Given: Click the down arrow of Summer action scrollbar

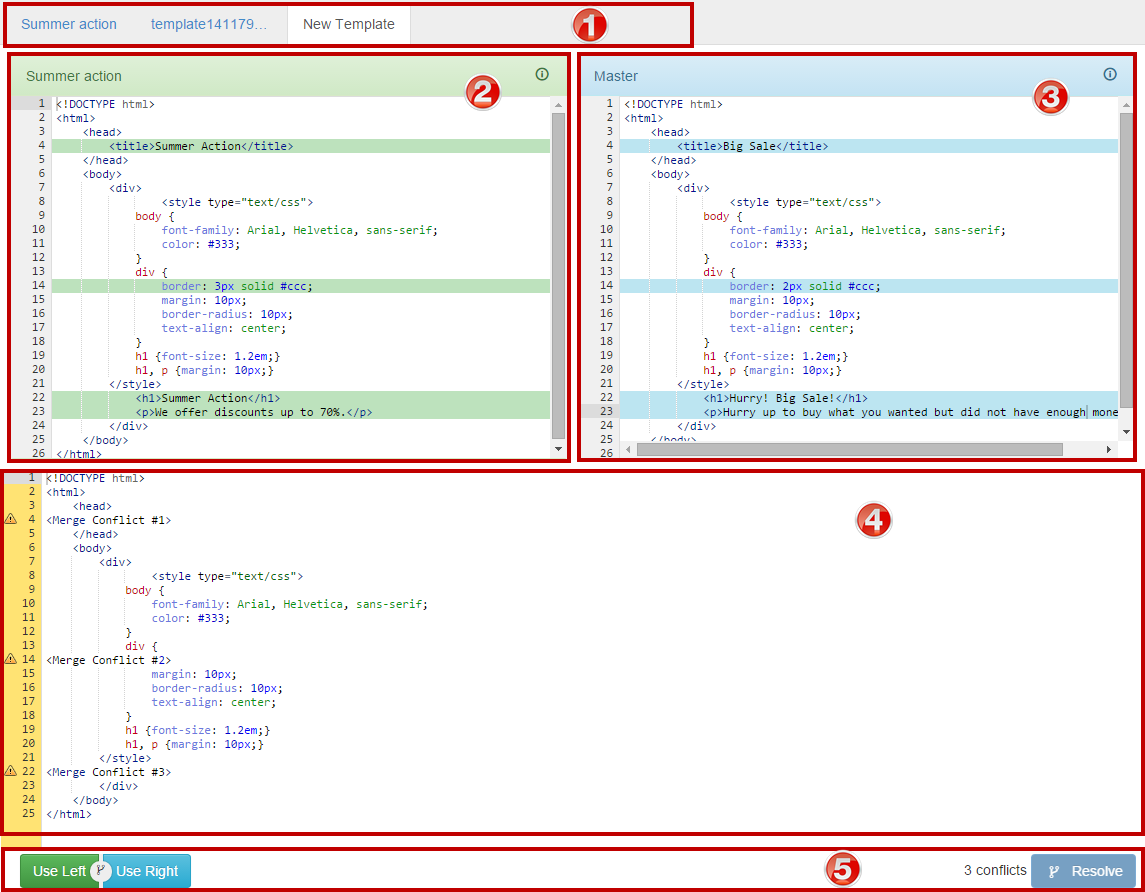Looking at the screenshot, I should (559, 449).
